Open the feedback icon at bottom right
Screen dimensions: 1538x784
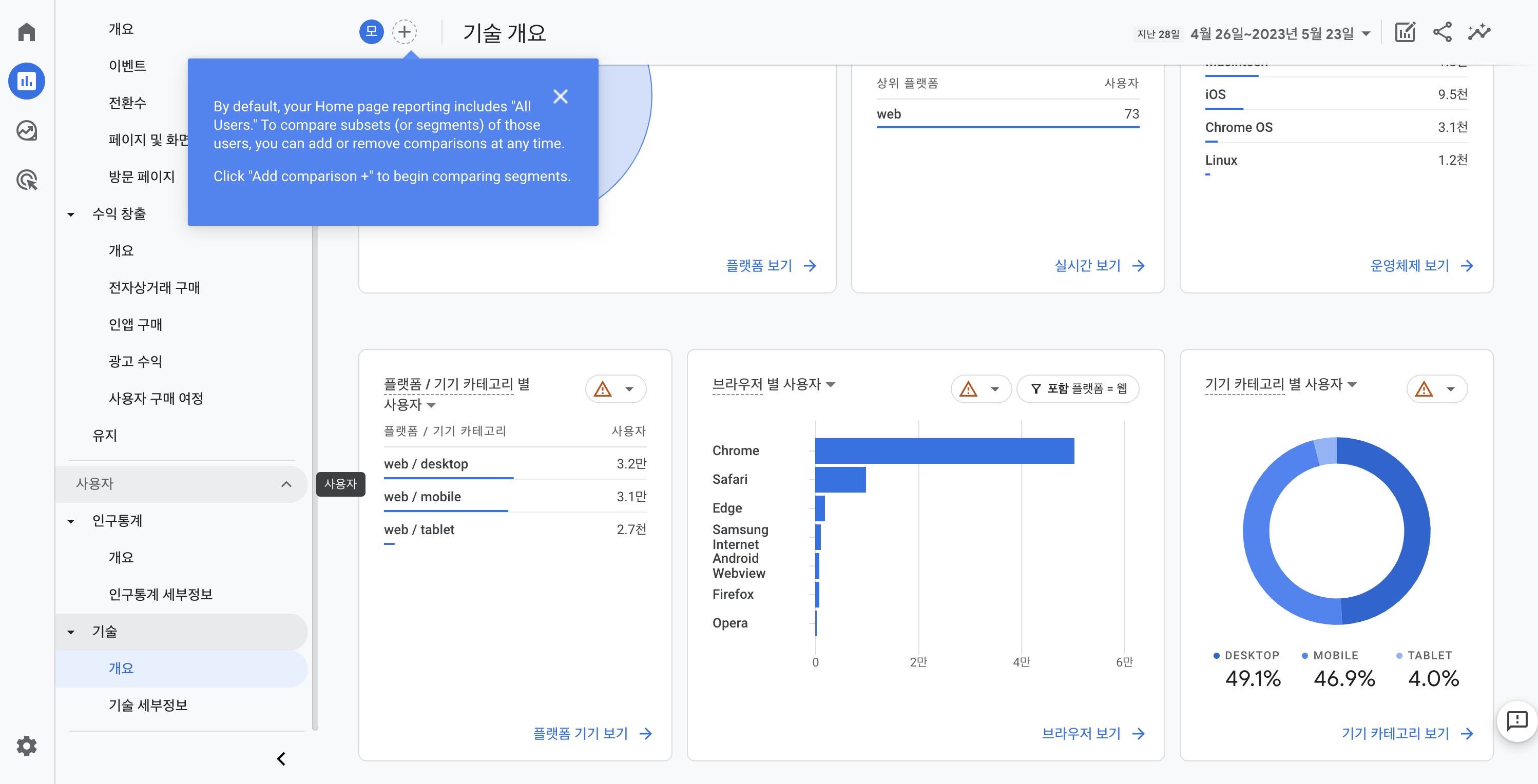pyautogui.click(x=1516, y=721)
